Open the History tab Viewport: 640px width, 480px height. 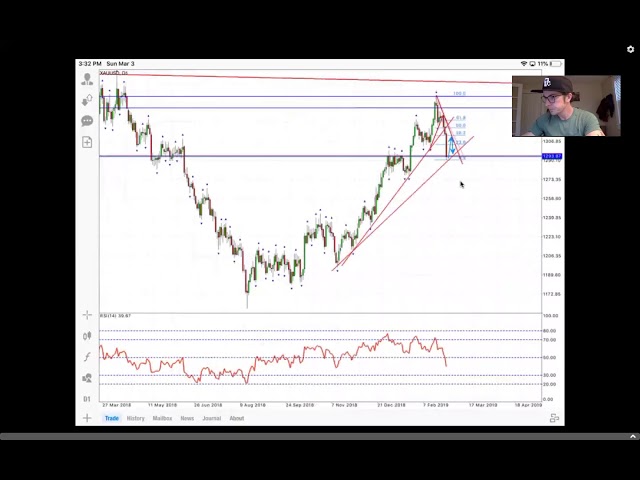pyautogui.click(x=135, y=418)
